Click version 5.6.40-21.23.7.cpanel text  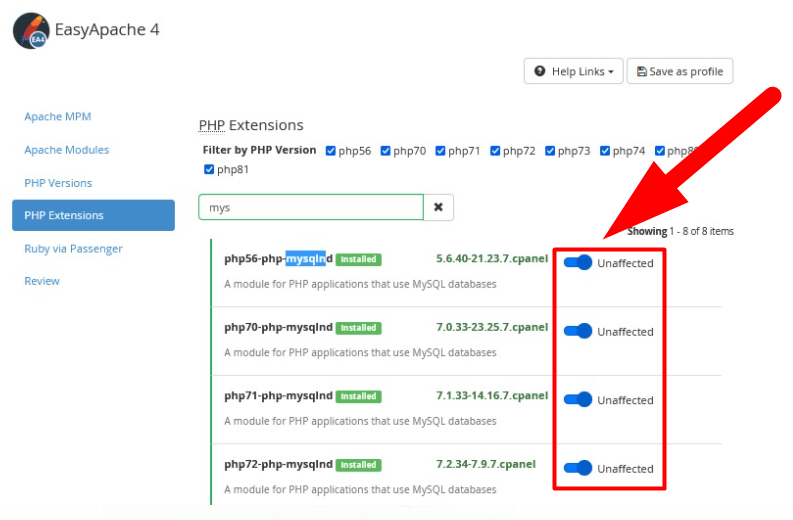coord(492,258)
